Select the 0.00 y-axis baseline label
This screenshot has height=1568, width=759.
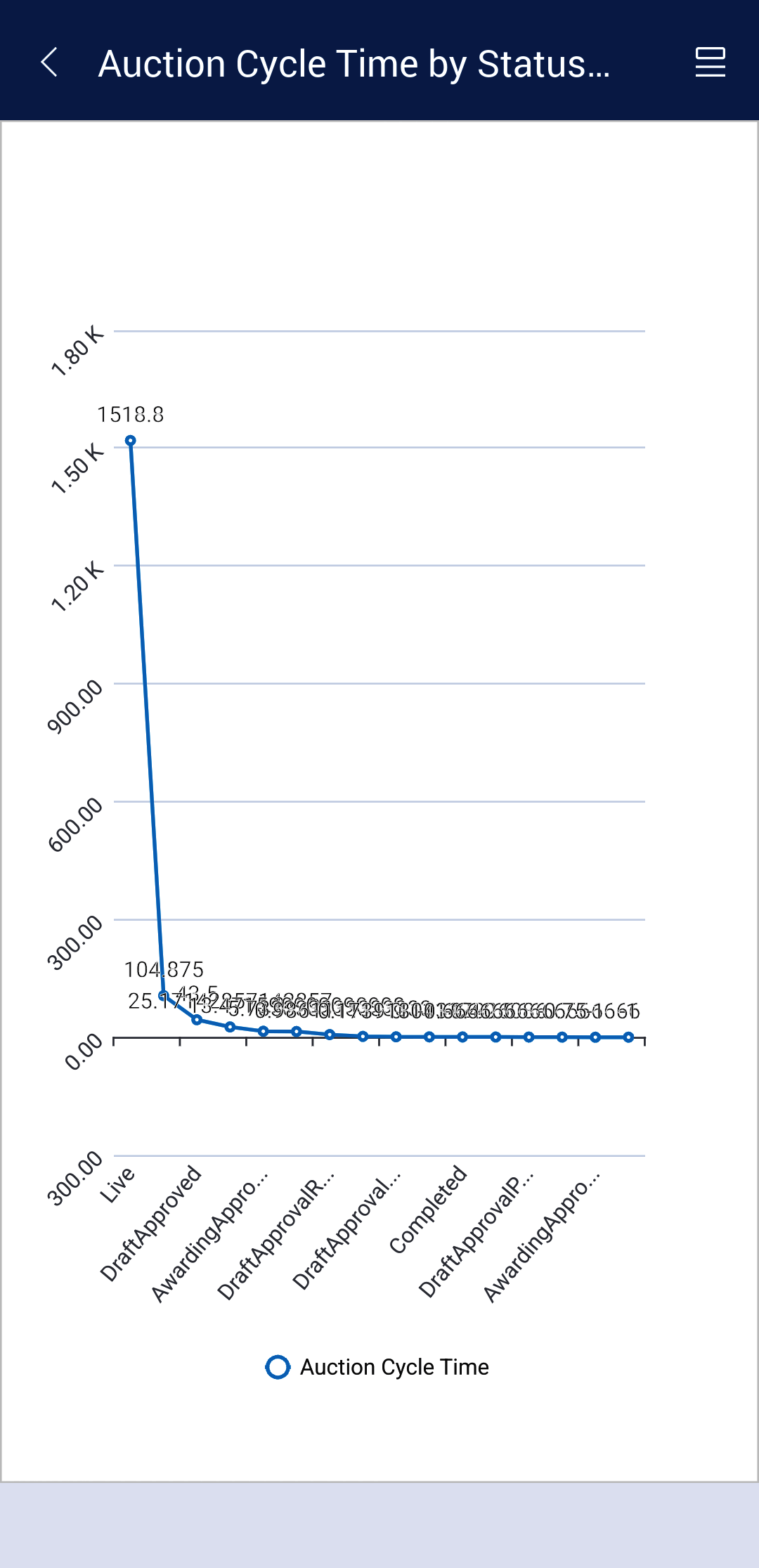(x=84, y=1051)
